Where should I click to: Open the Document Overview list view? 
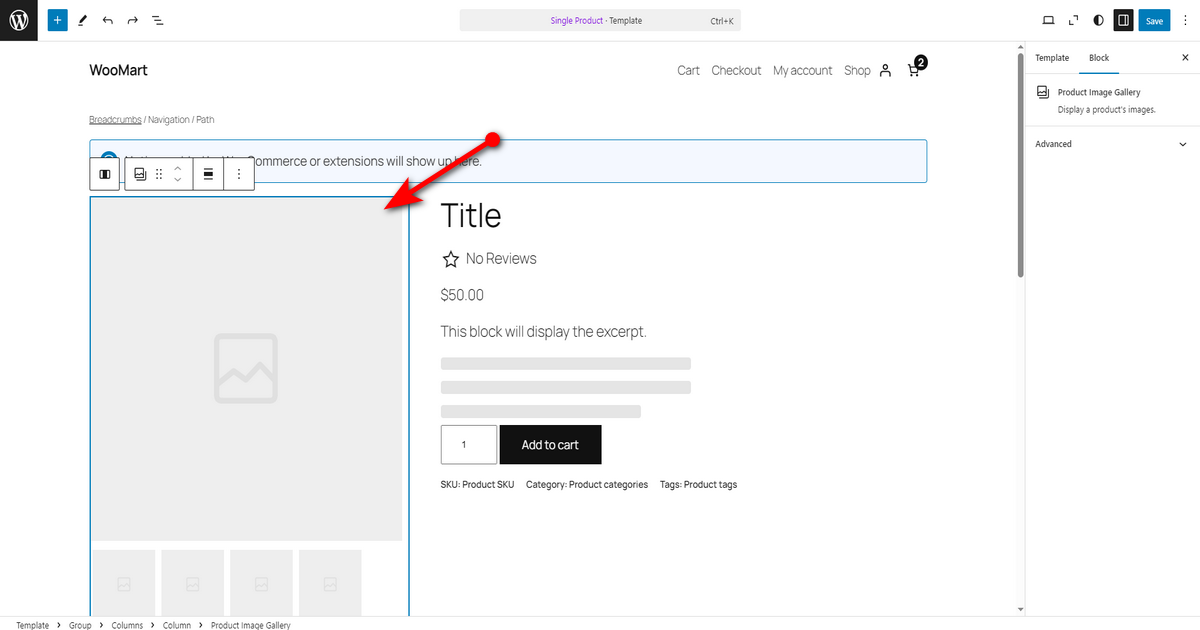pyautogui.click(x=158, y=20)
